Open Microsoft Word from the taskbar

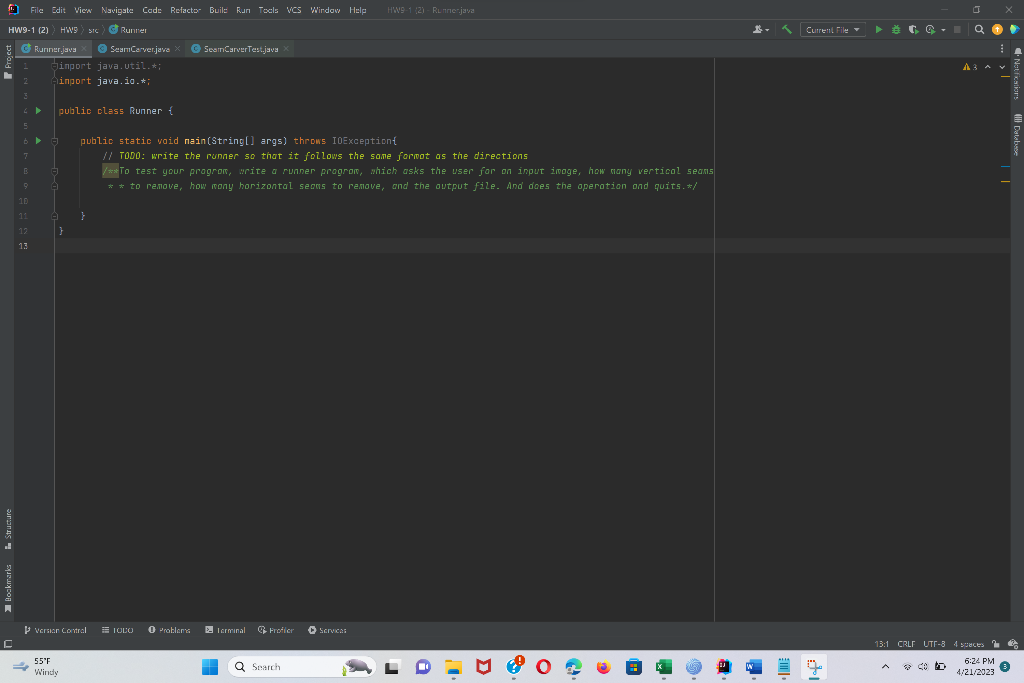pos(754,667)
